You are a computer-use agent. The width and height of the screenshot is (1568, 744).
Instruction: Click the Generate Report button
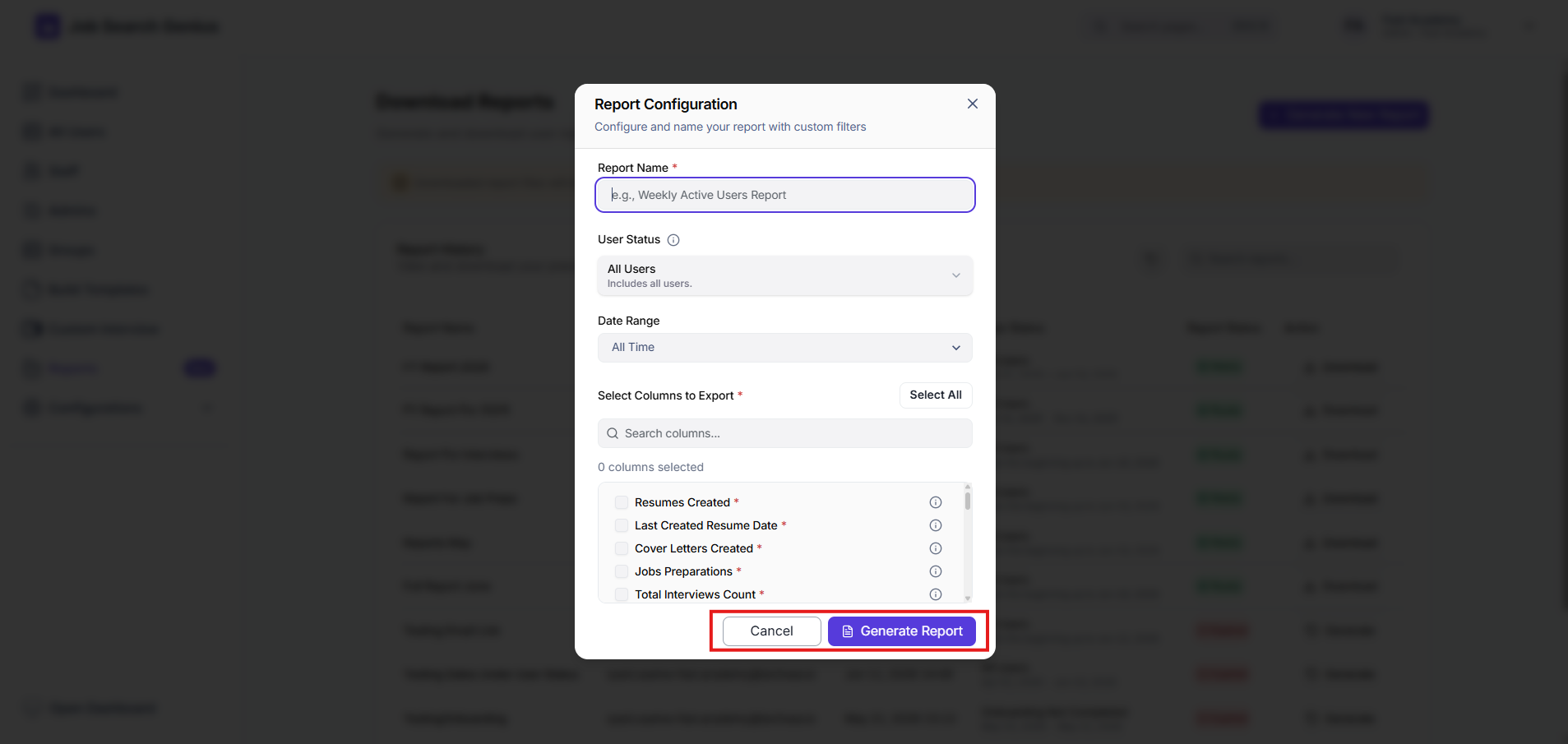pyautogui.click(x=902, y=631)
